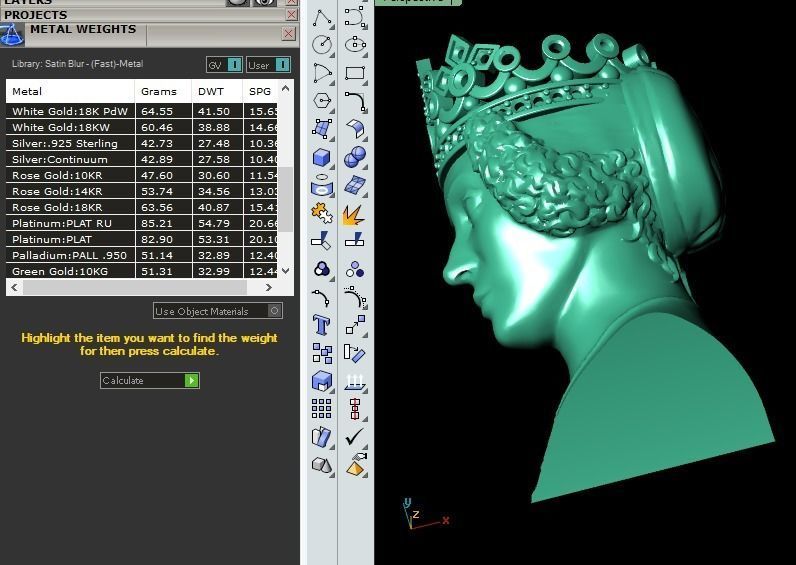The height and width of the screenshot is (565, 796).
Task: Select the orange pyramid render tool
Action: [355, 465]
